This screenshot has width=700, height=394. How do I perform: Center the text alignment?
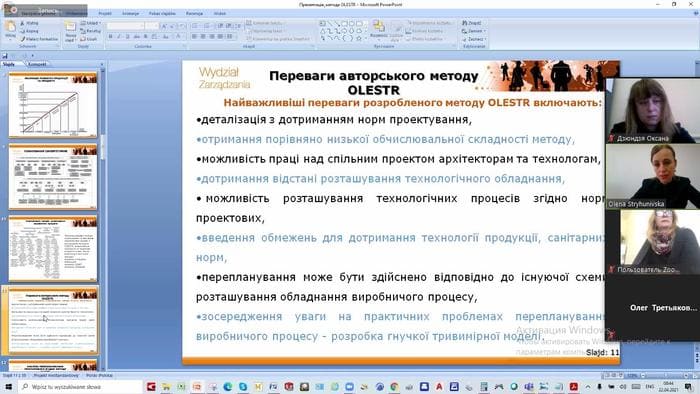pyautogui.click(x=203, y=37)
